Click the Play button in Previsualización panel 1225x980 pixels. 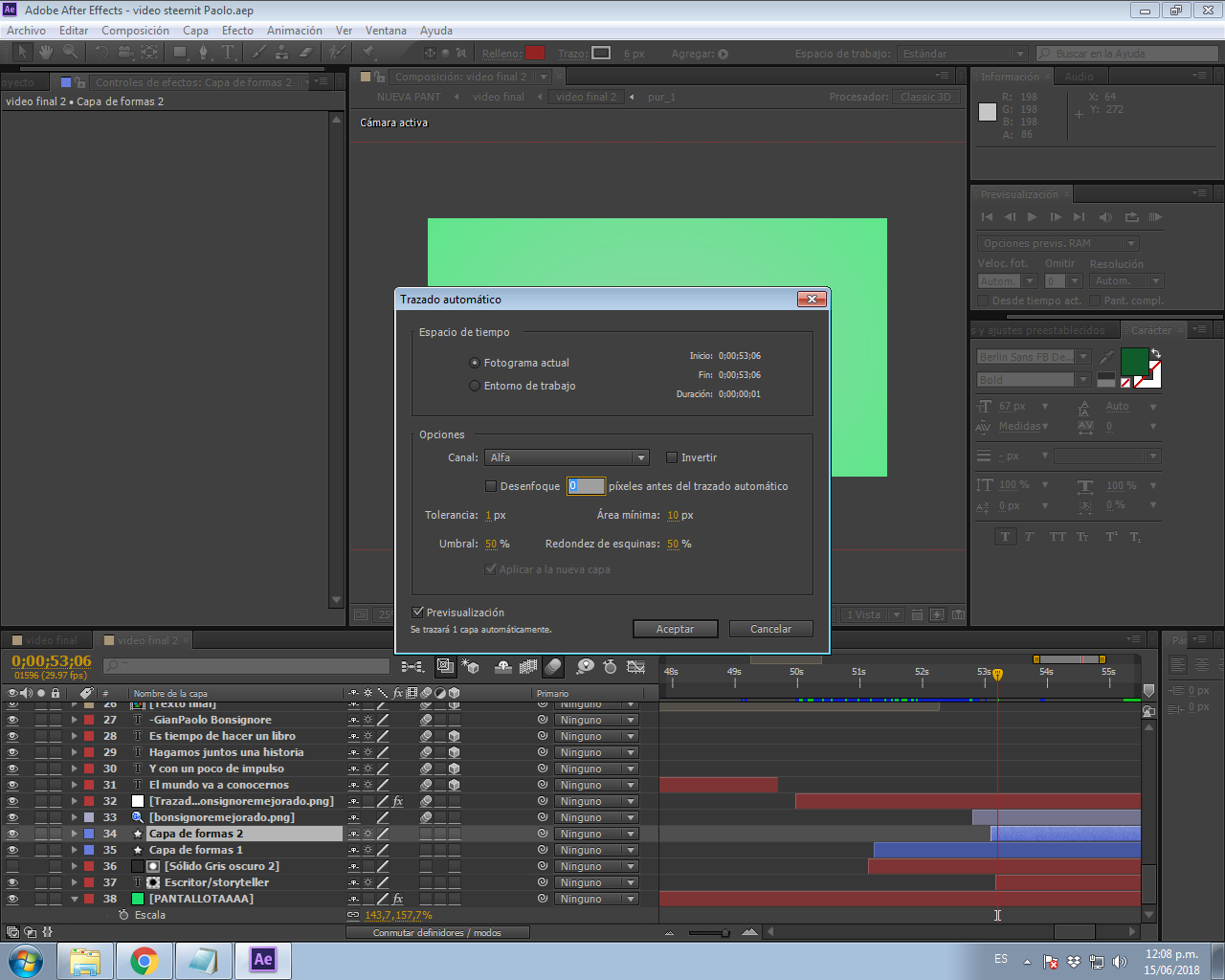(x=1032, y=217)
